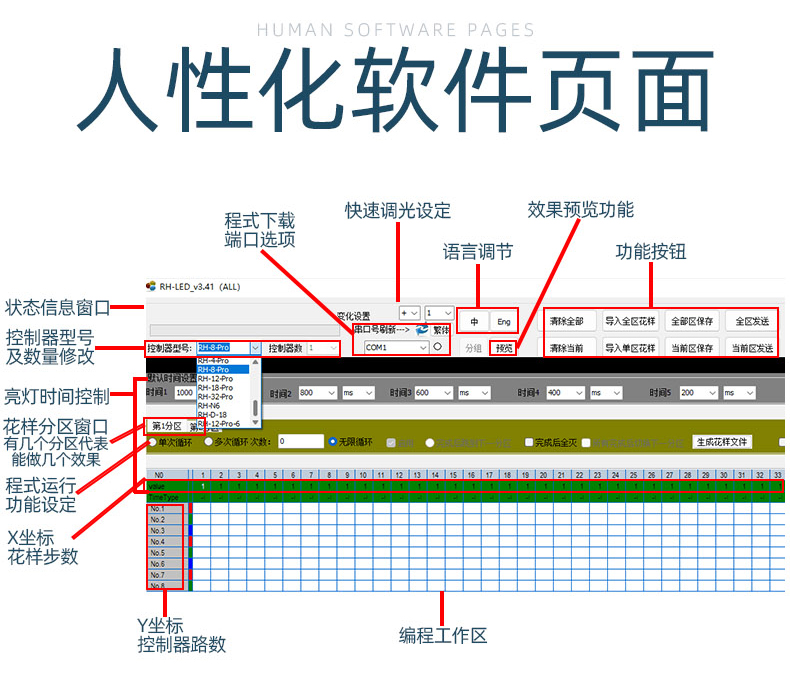Click the 繁体 traditional Chinese button
This screenshot has width=790, height=692.
(441, 329)
